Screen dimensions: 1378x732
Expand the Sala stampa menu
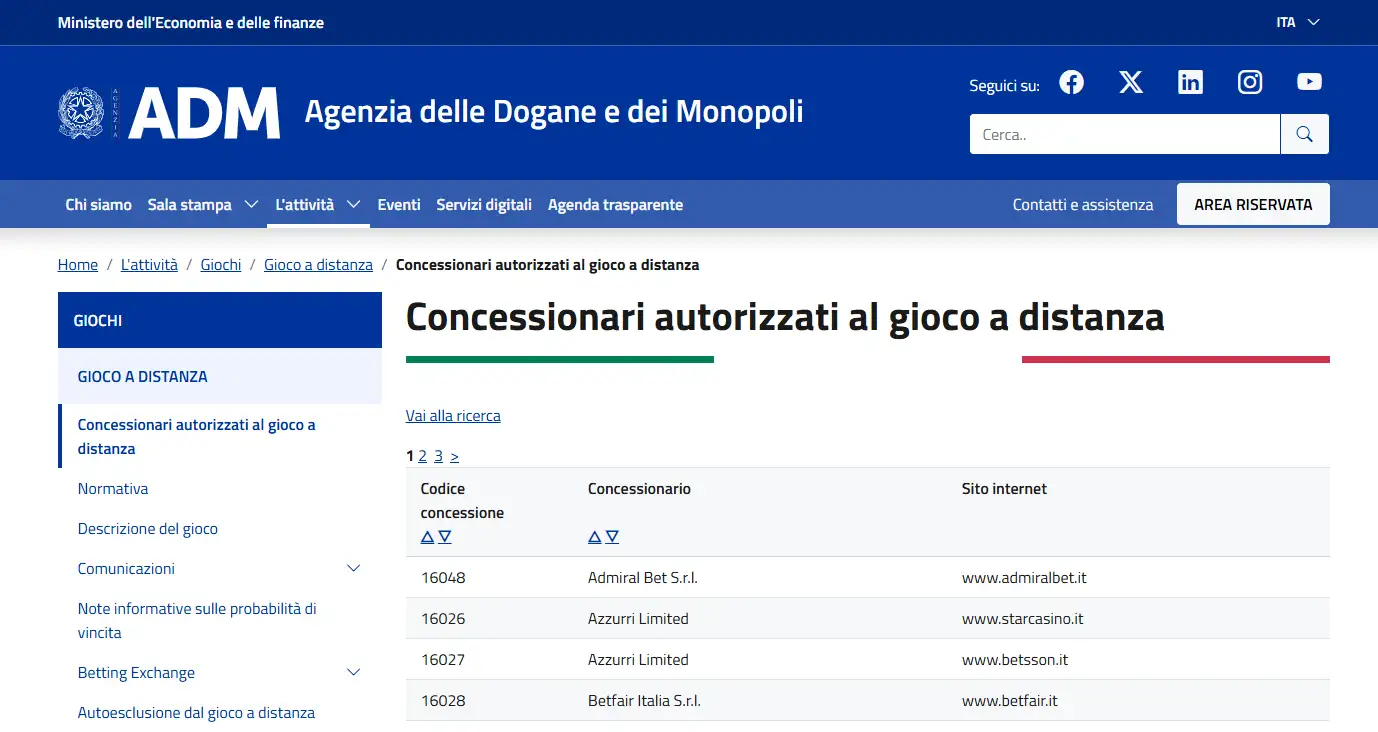tap(203, 205)
